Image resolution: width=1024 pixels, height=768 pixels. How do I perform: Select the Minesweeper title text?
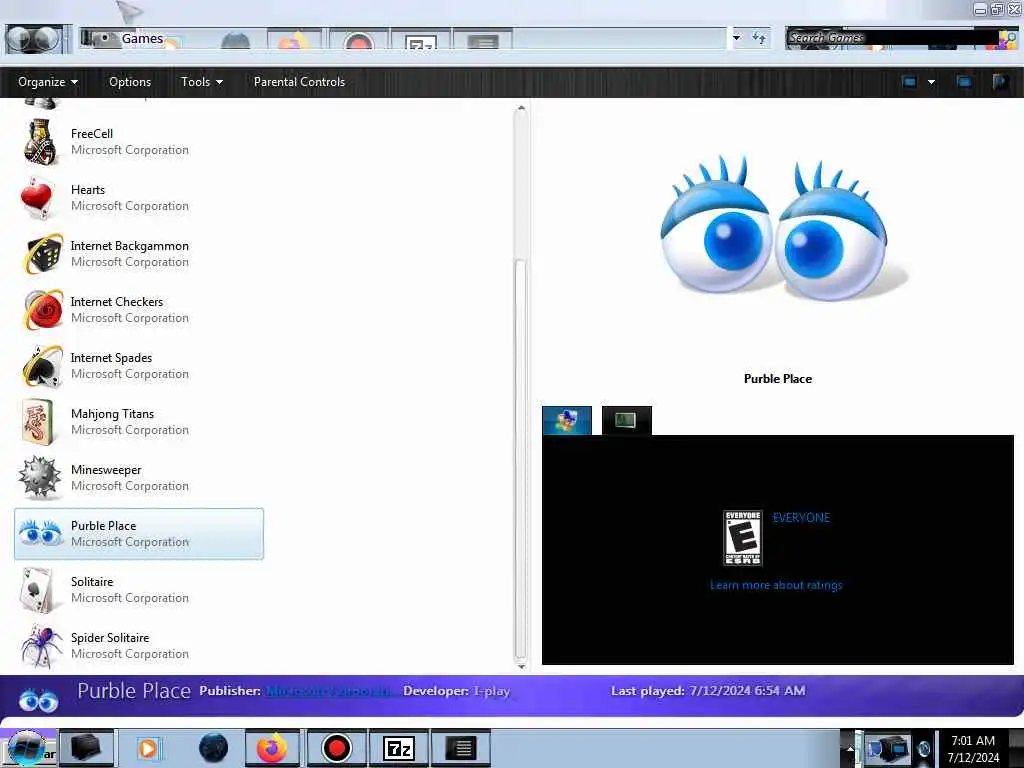(106, 470)
